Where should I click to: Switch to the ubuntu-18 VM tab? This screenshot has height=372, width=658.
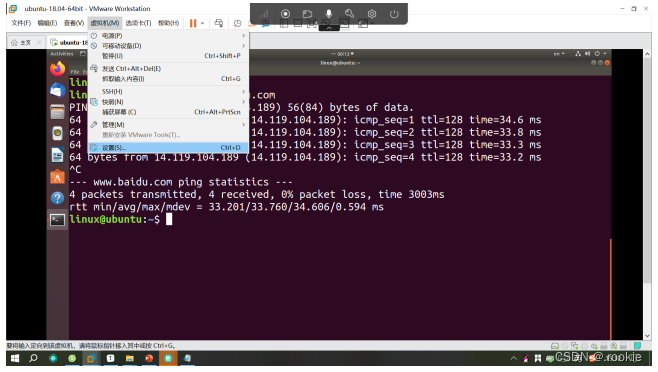point(68,42)
